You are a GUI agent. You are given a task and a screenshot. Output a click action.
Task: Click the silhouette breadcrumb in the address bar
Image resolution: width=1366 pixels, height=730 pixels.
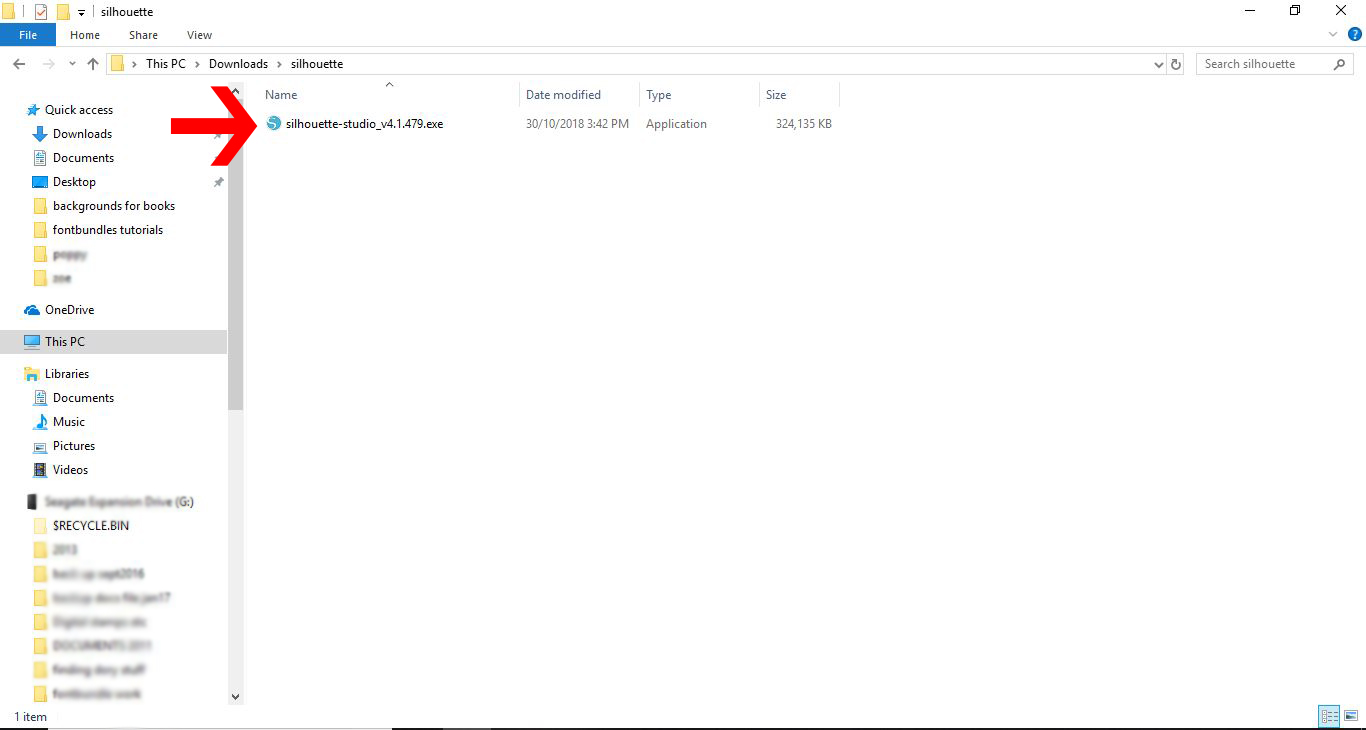pos(317,64)
